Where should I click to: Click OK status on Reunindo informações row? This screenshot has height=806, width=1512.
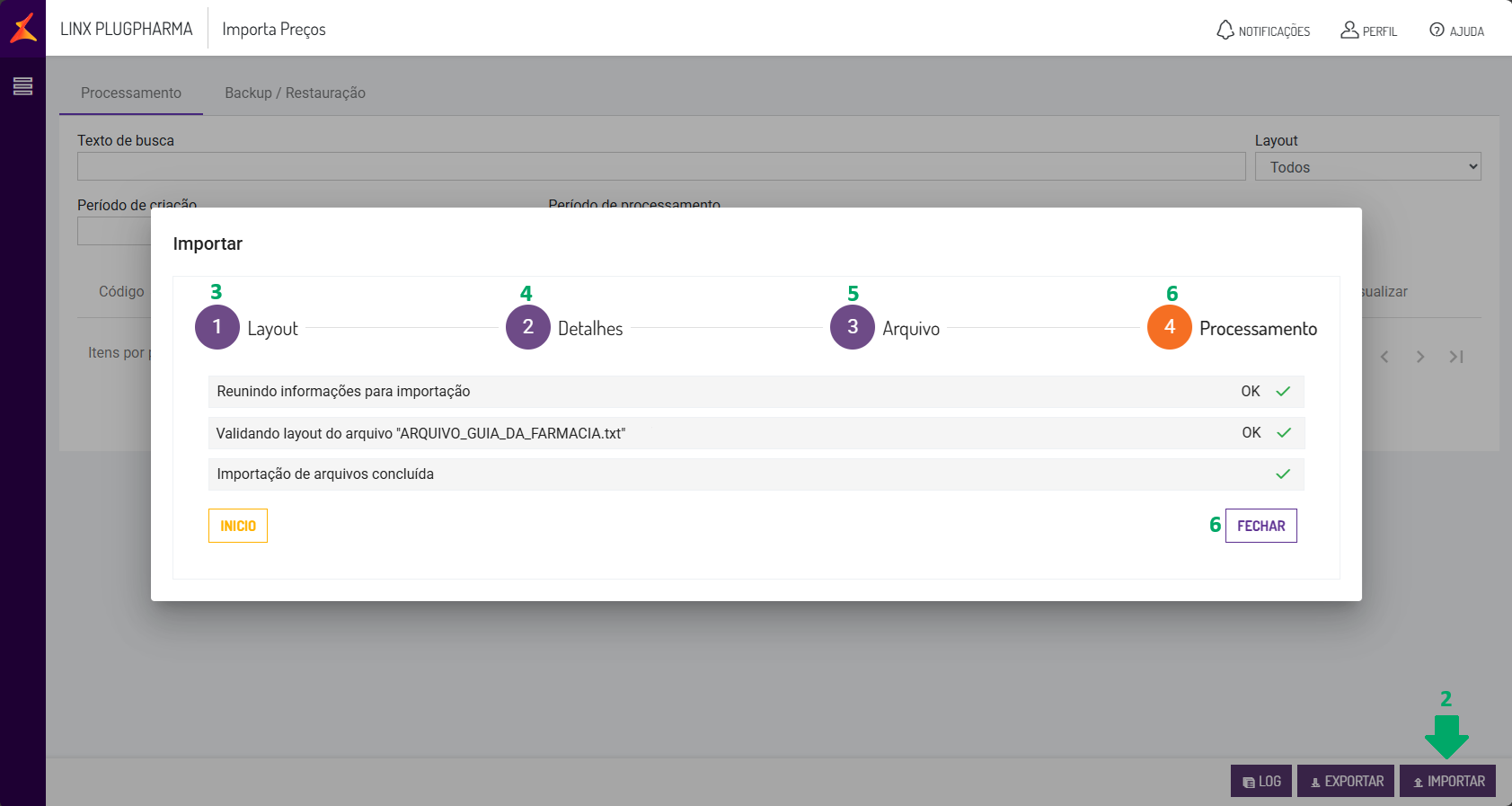coord(1251,391)
